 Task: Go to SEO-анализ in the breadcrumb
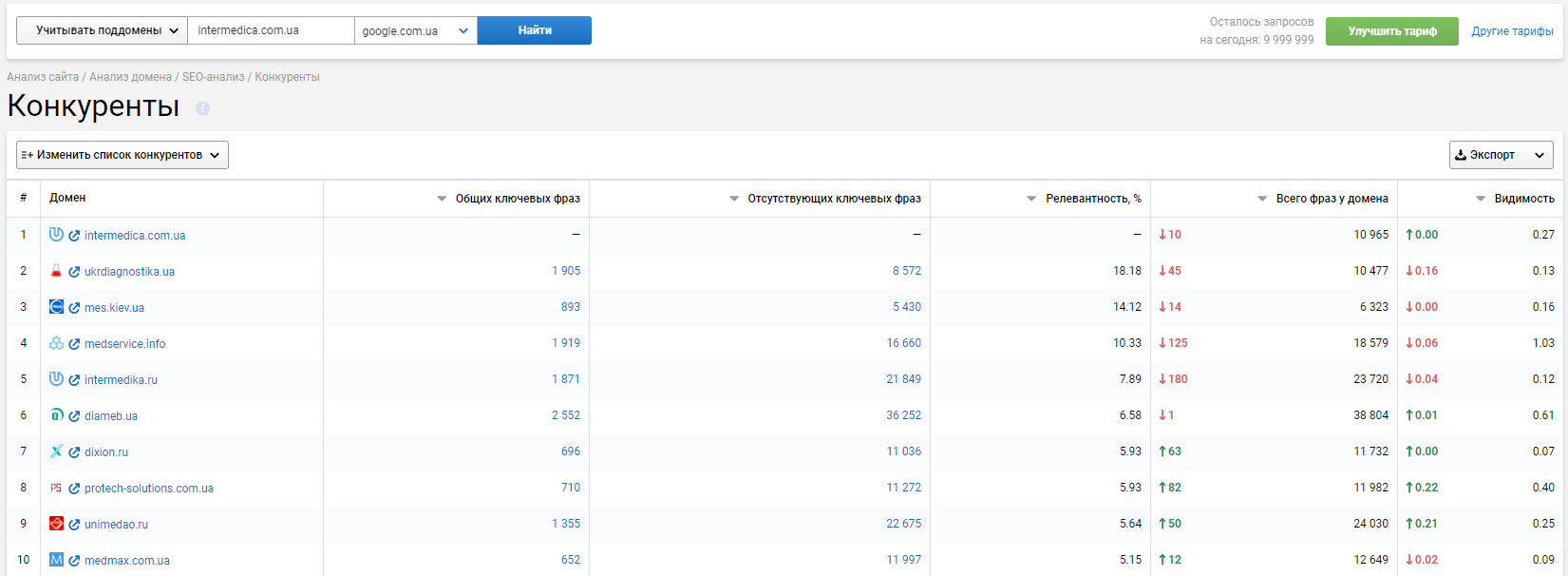tap(213, 77)
